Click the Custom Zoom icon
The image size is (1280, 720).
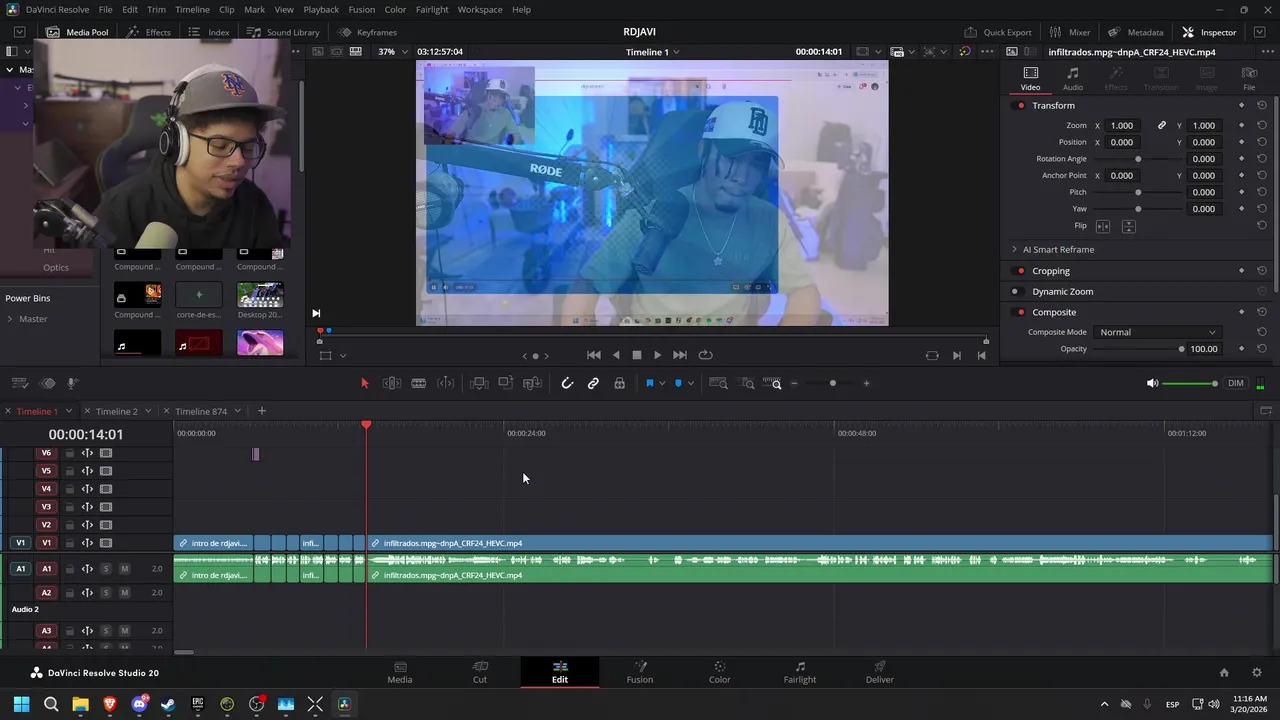click(x=773, y=383)
